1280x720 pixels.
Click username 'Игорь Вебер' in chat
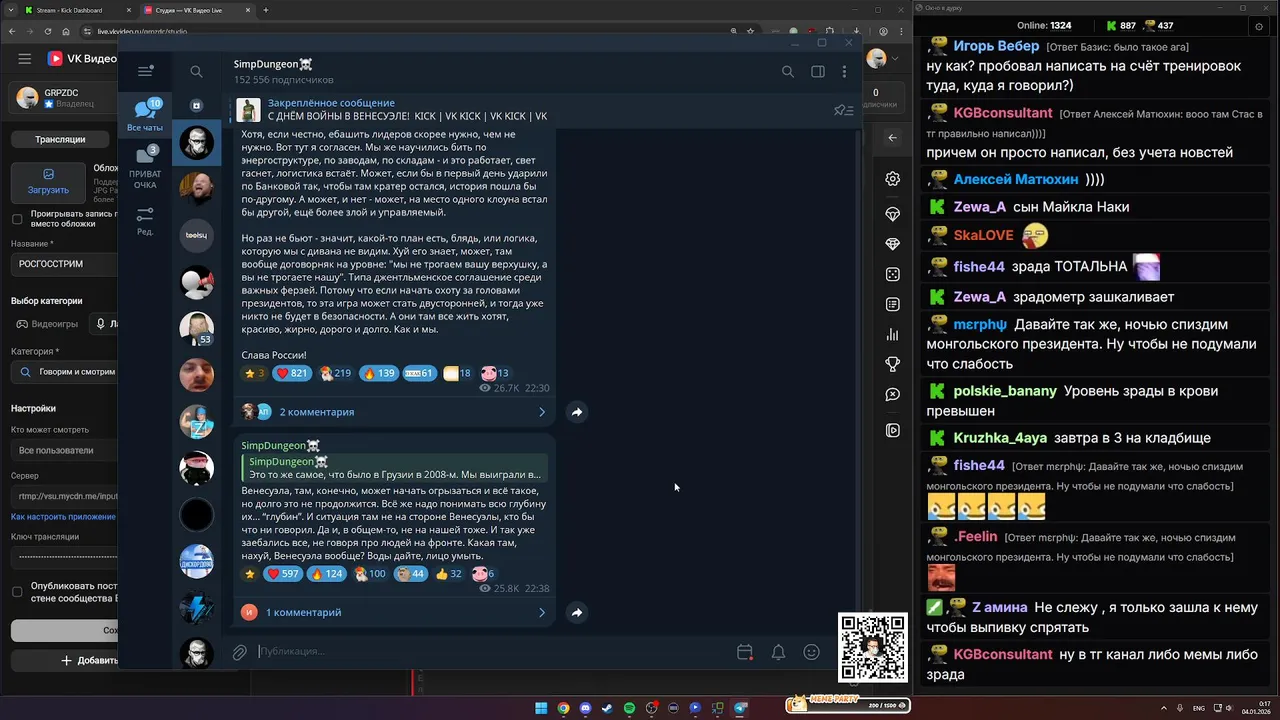(996, 46)
